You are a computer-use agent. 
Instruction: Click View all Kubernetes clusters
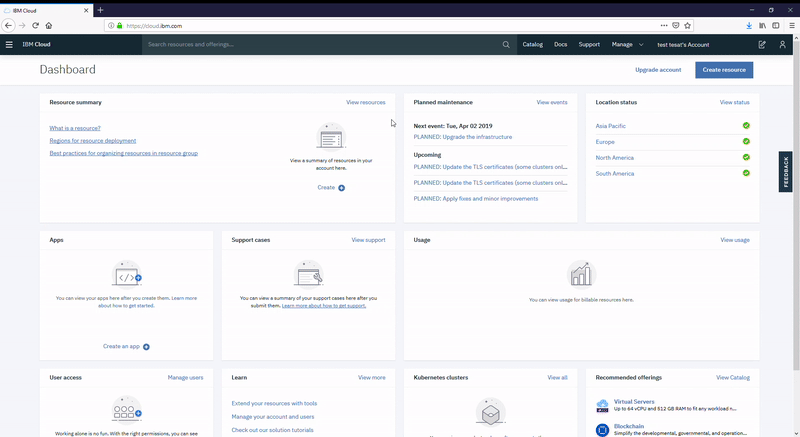(557, 378)
